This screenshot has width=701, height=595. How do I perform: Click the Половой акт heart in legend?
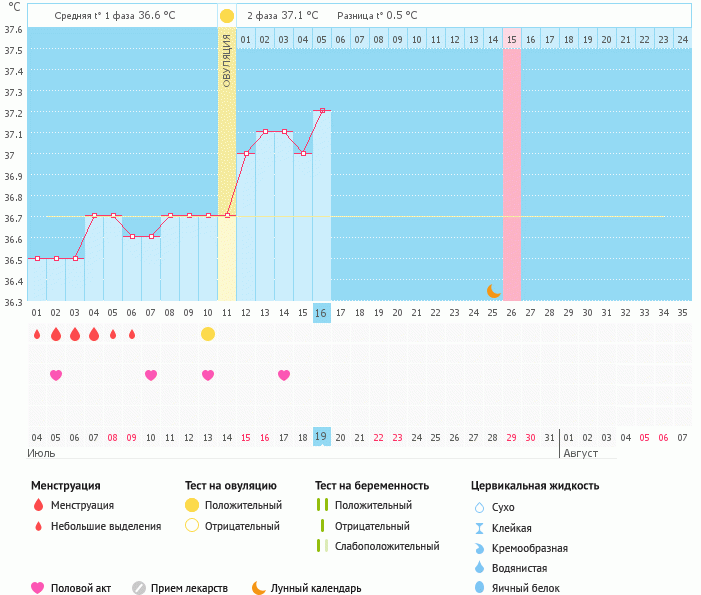click(x=38, y=588)
